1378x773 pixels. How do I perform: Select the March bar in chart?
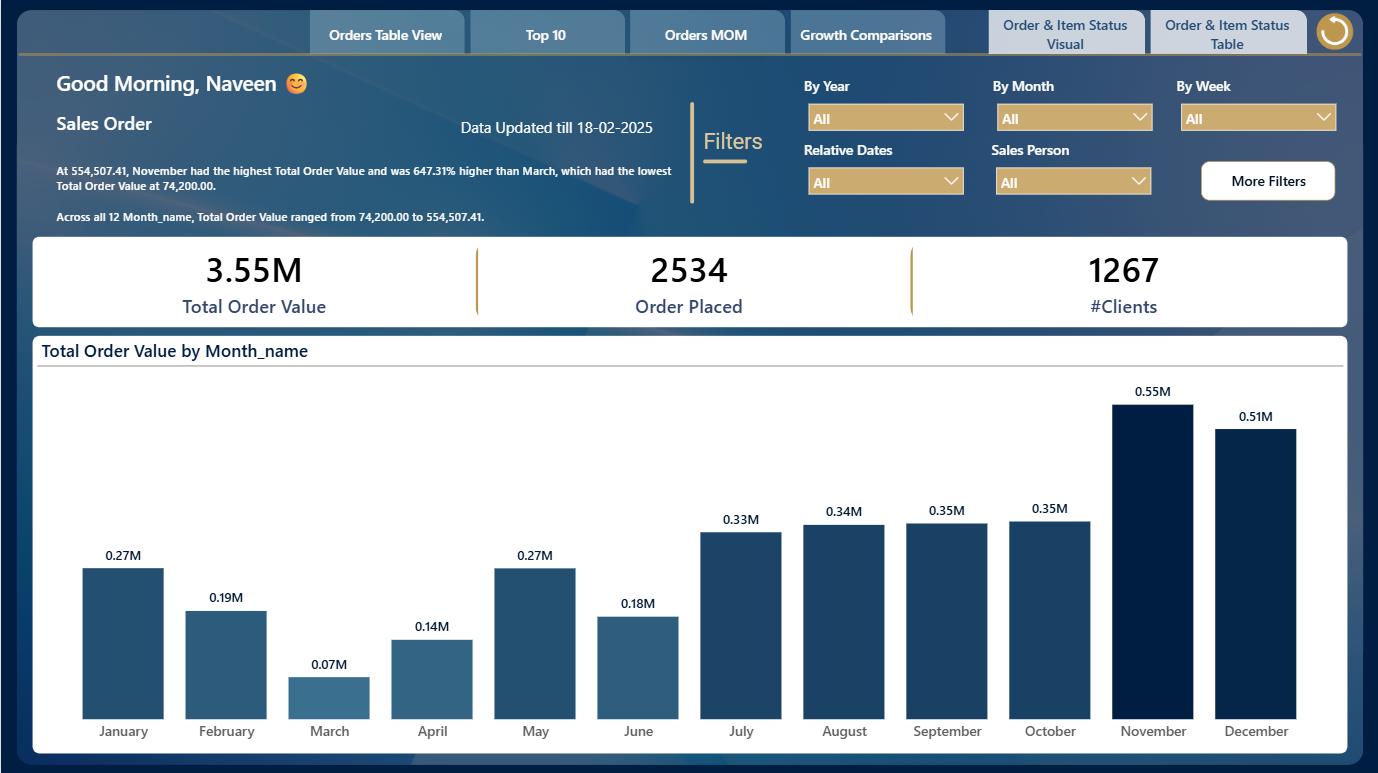(329, 698)
